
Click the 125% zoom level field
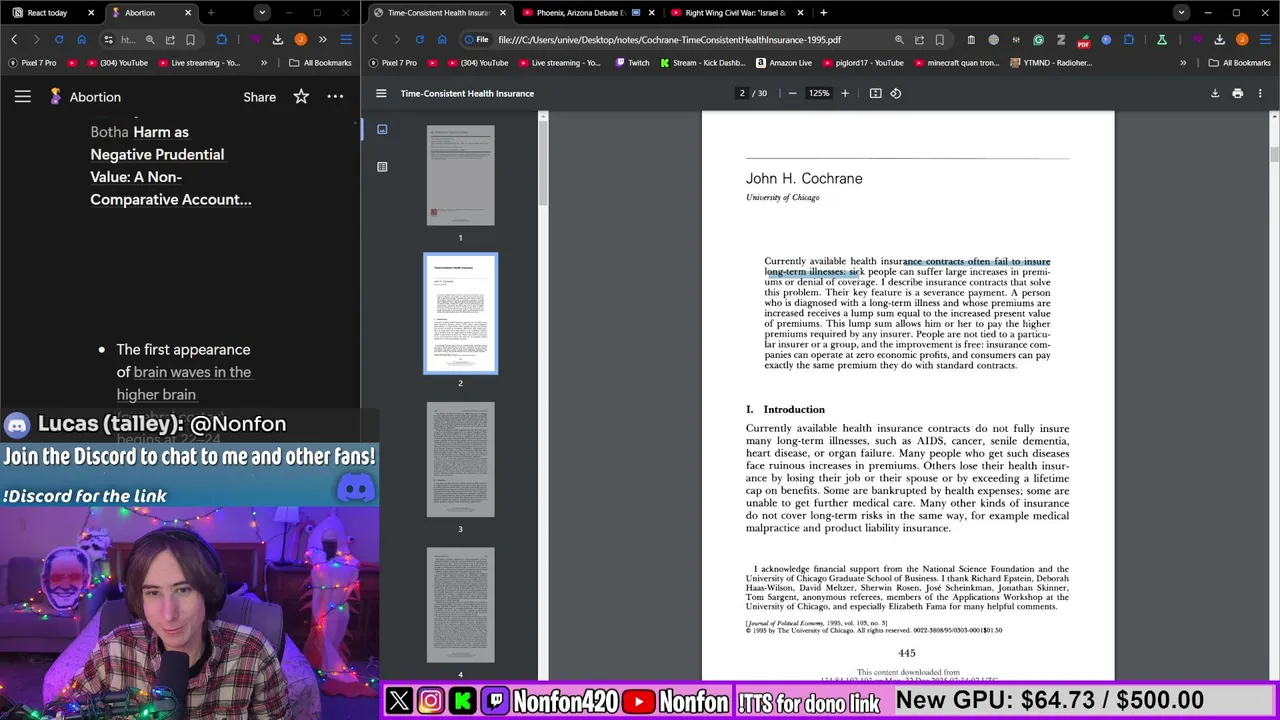click(819, 93)
